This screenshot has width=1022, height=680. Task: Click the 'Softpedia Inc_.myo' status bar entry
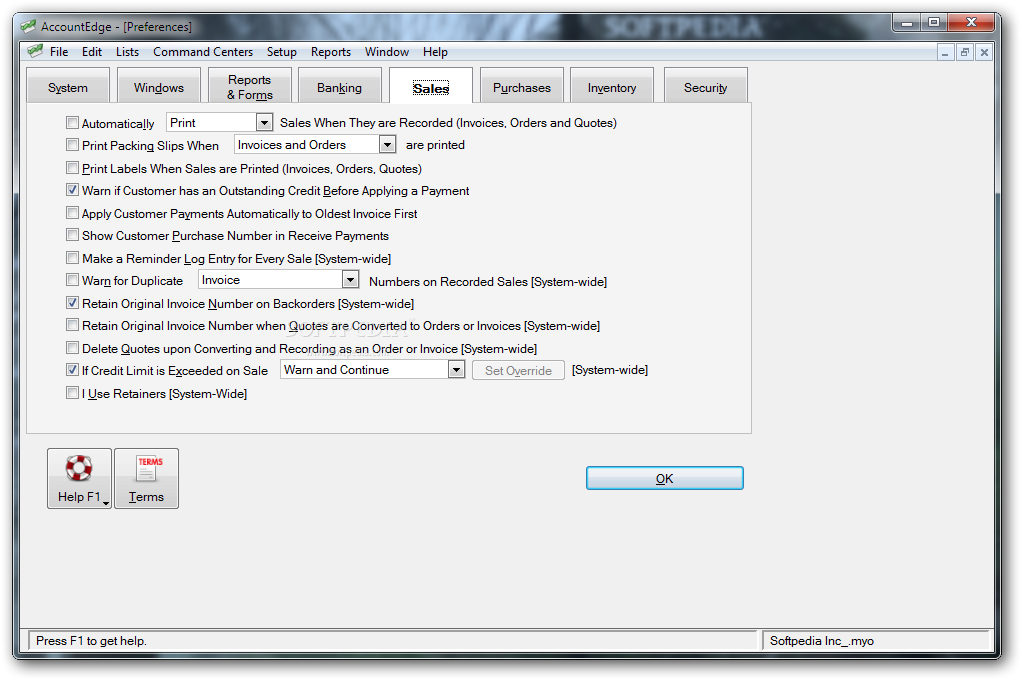(821, 640)
